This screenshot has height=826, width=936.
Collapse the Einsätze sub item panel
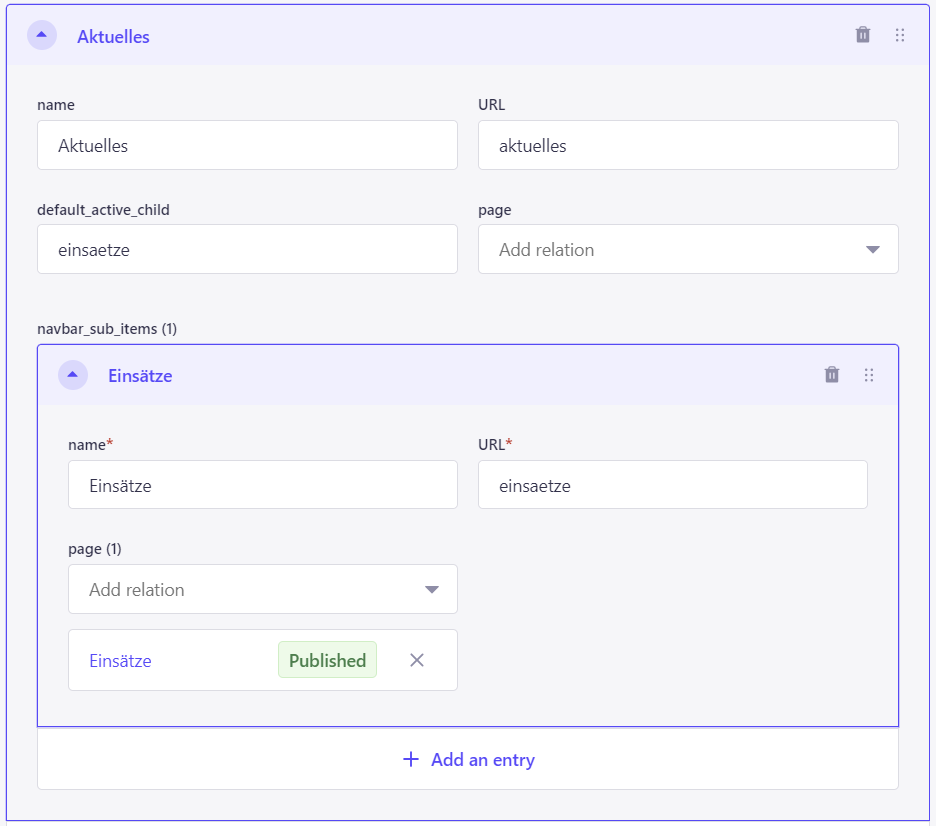pos(73,375)
